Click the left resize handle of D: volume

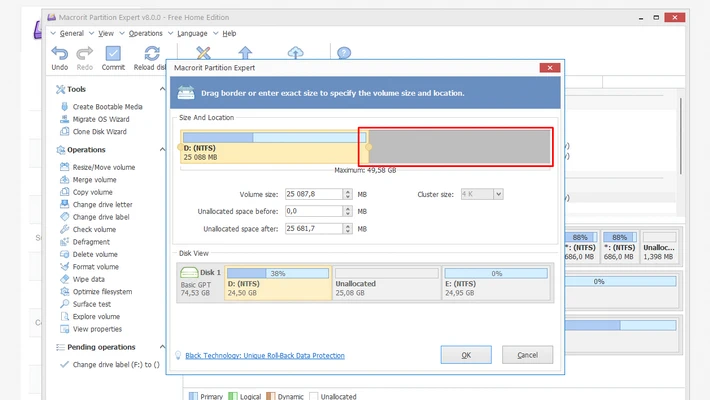click(x=180, y=147)
